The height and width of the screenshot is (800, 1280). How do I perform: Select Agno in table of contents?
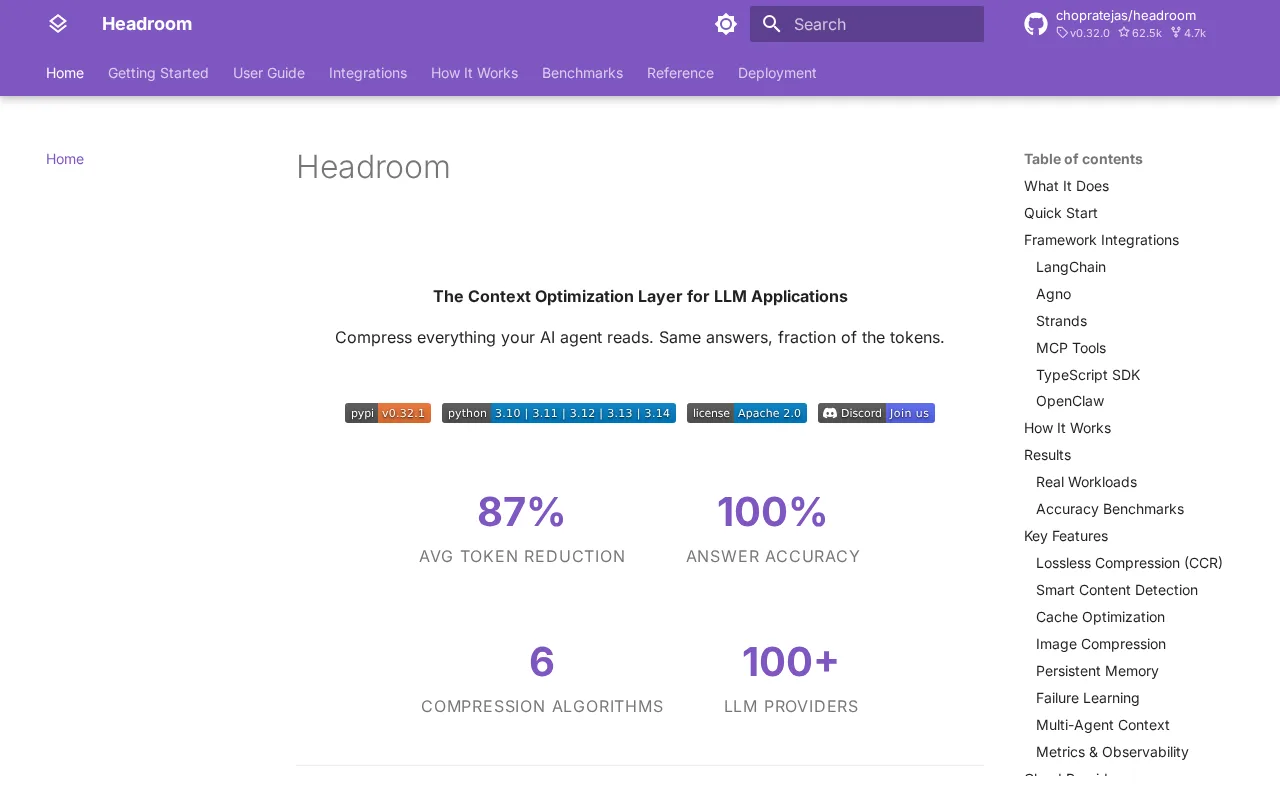pos(1053,294)
